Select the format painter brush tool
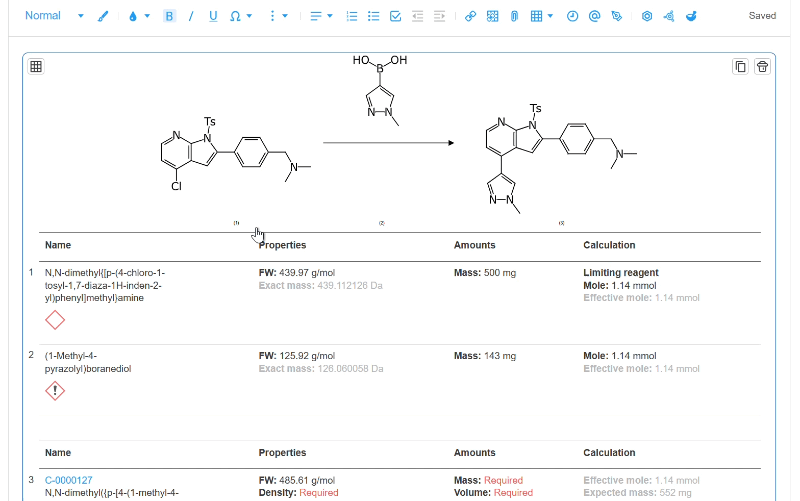Viewport: 800px width, 501px height. tap(103, 16)
